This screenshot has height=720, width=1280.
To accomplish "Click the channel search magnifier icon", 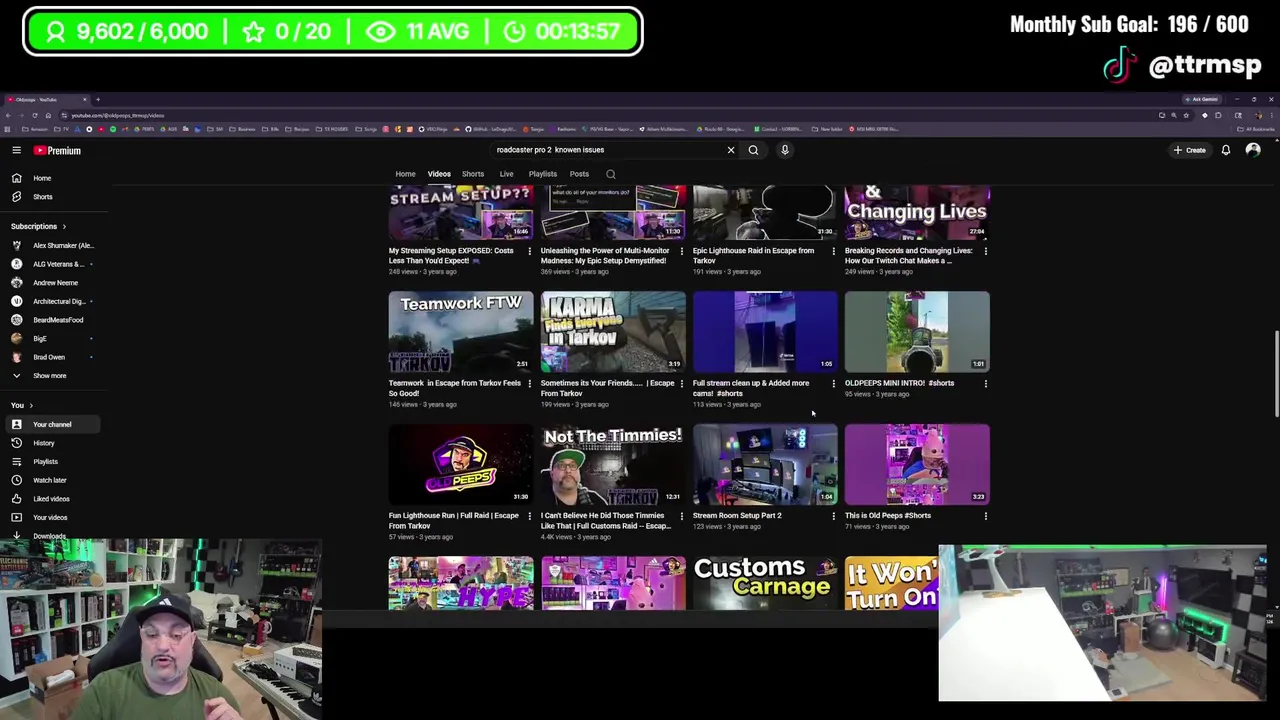I will [611, 174].
